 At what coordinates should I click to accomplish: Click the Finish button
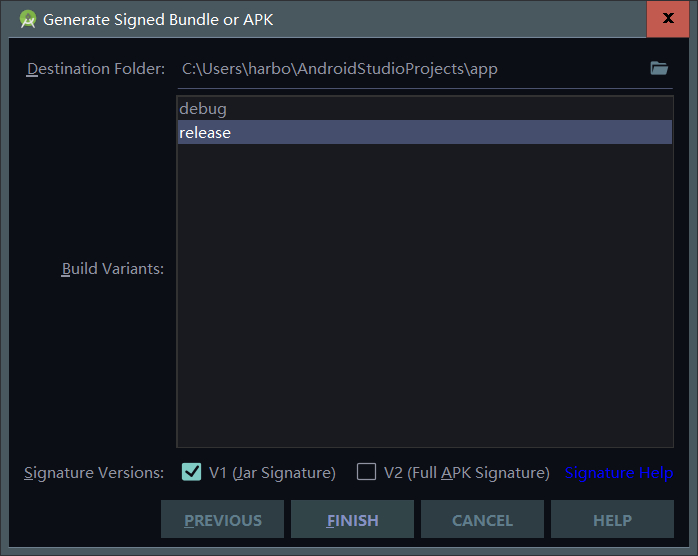pos(353,519)
